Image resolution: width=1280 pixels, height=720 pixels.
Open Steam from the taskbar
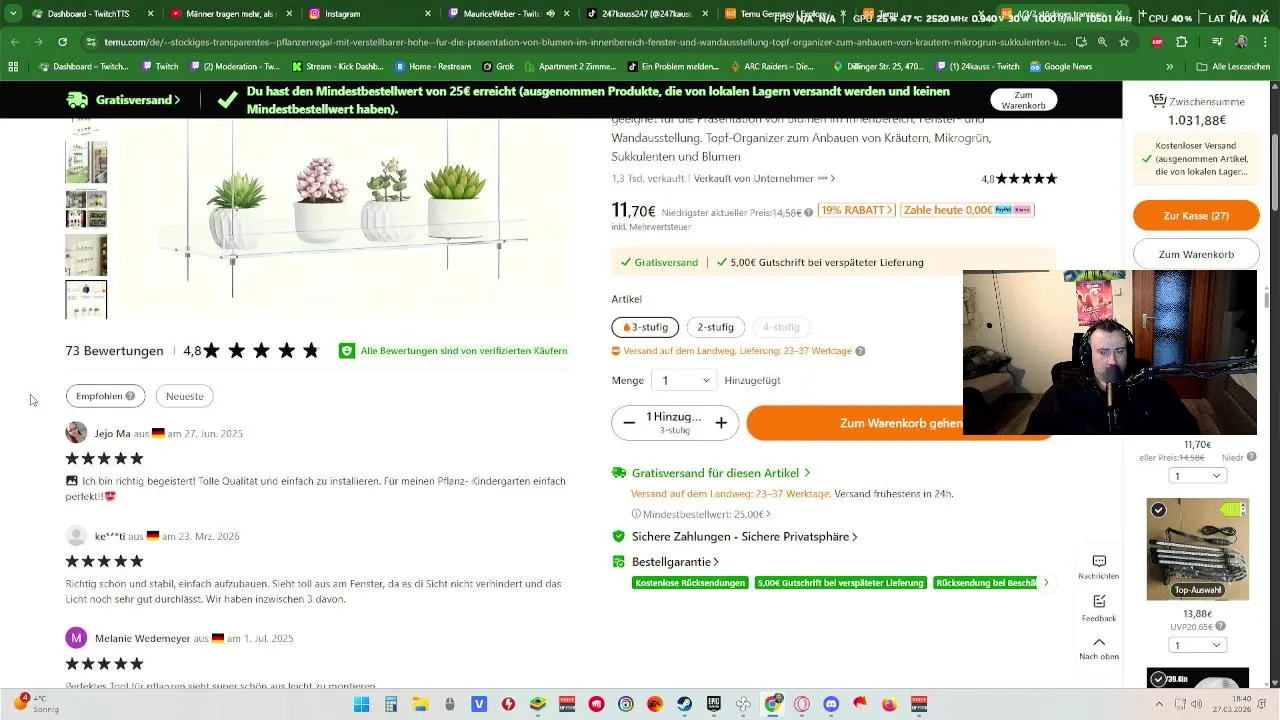tap(684, 704)
